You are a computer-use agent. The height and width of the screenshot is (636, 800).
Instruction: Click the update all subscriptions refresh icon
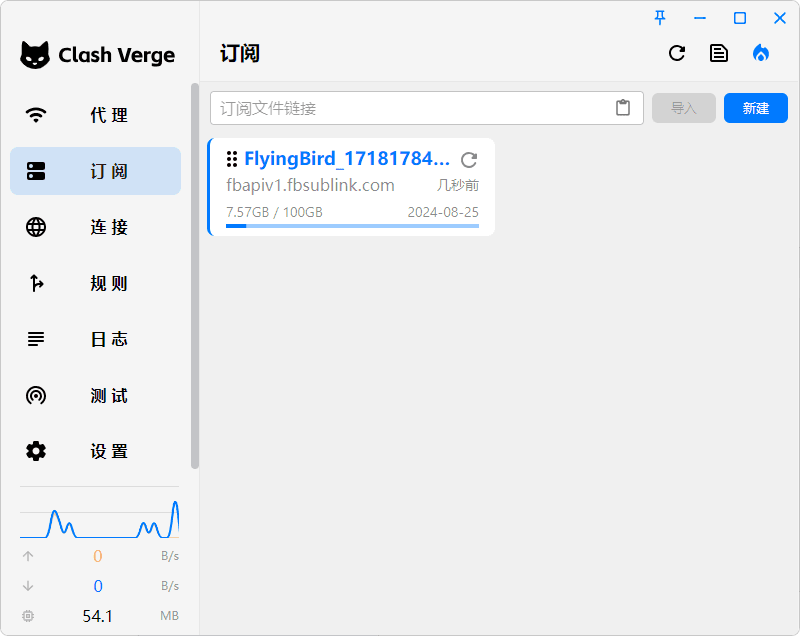[677, 53]
